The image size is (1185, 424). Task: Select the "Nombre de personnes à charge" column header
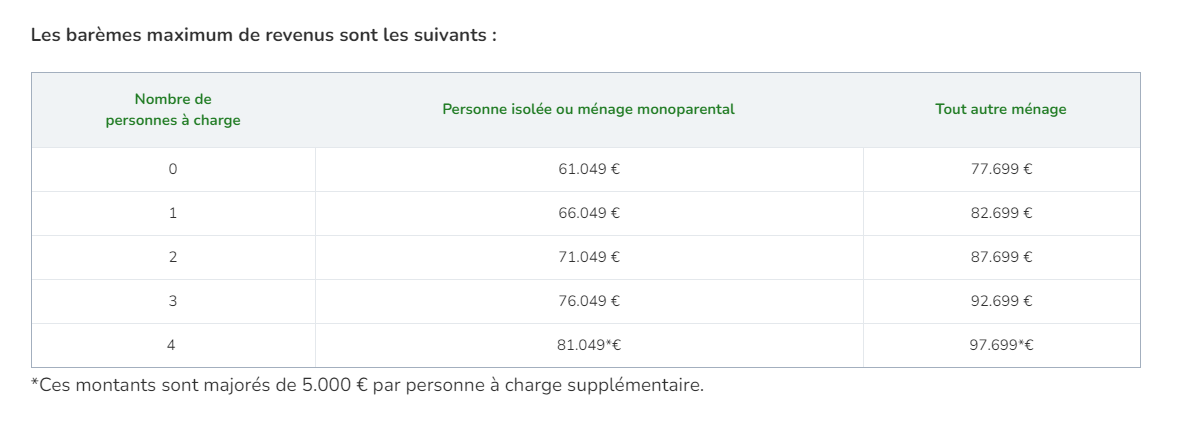(173, 110)
